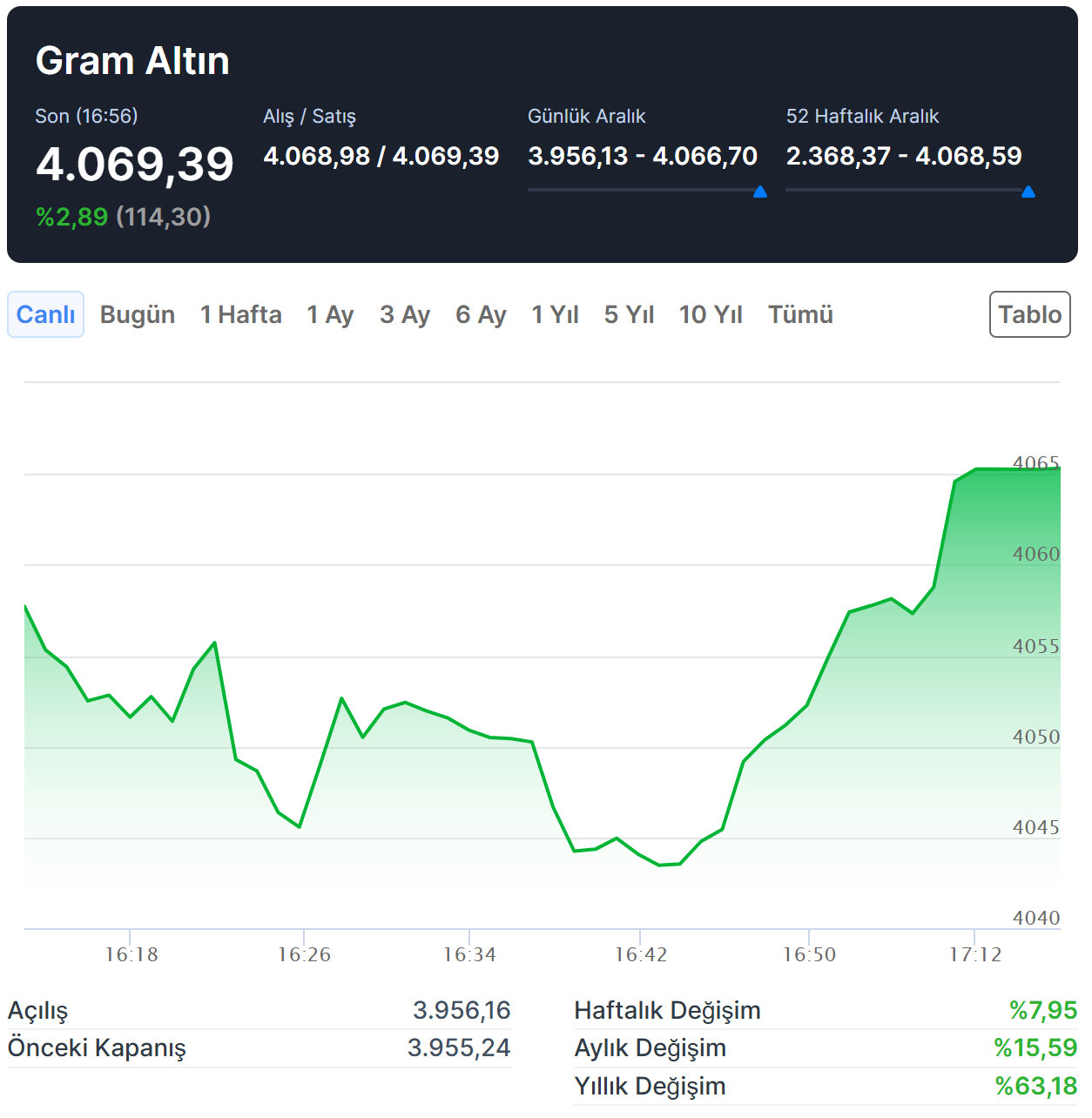Open the 1 Yıl chart view
Image resolution: width=1092 pixels, height=1118 pixels.
(555, 314)
